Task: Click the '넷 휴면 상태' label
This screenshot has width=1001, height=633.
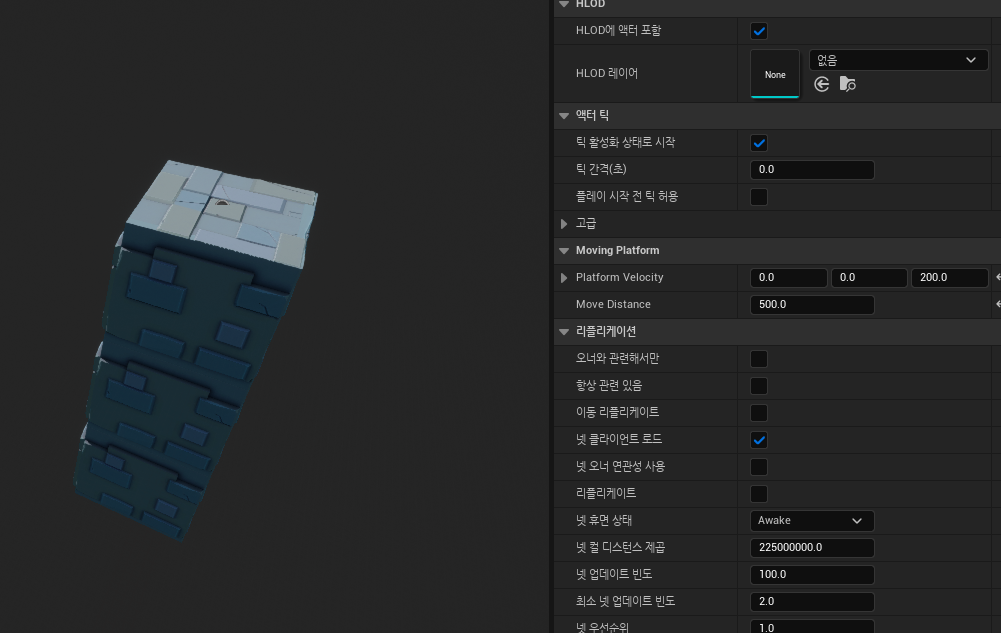Action: pyautogui.click(x=603, y=521)
